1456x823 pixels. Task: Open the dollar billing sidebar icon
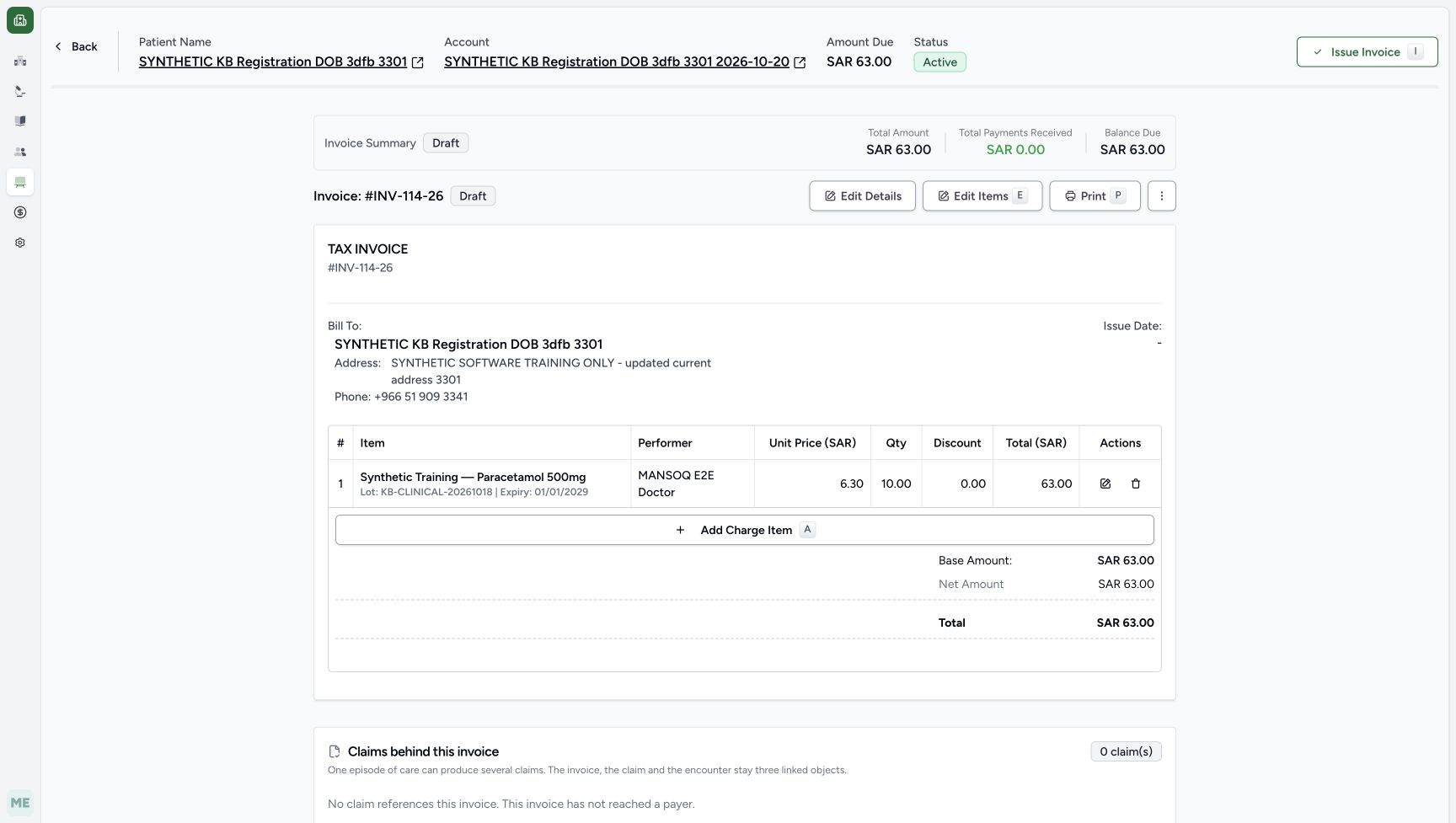[20, 212]
